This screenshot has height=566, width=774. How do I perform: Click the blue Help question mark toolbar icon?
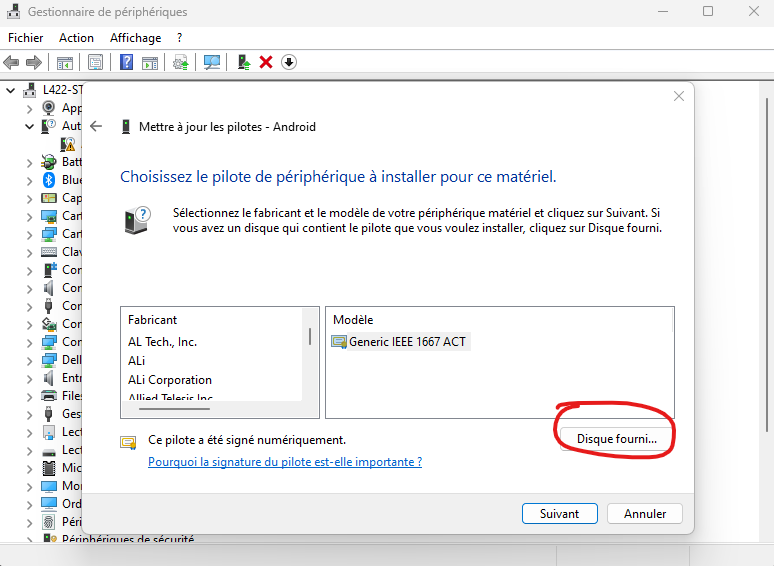127,62
